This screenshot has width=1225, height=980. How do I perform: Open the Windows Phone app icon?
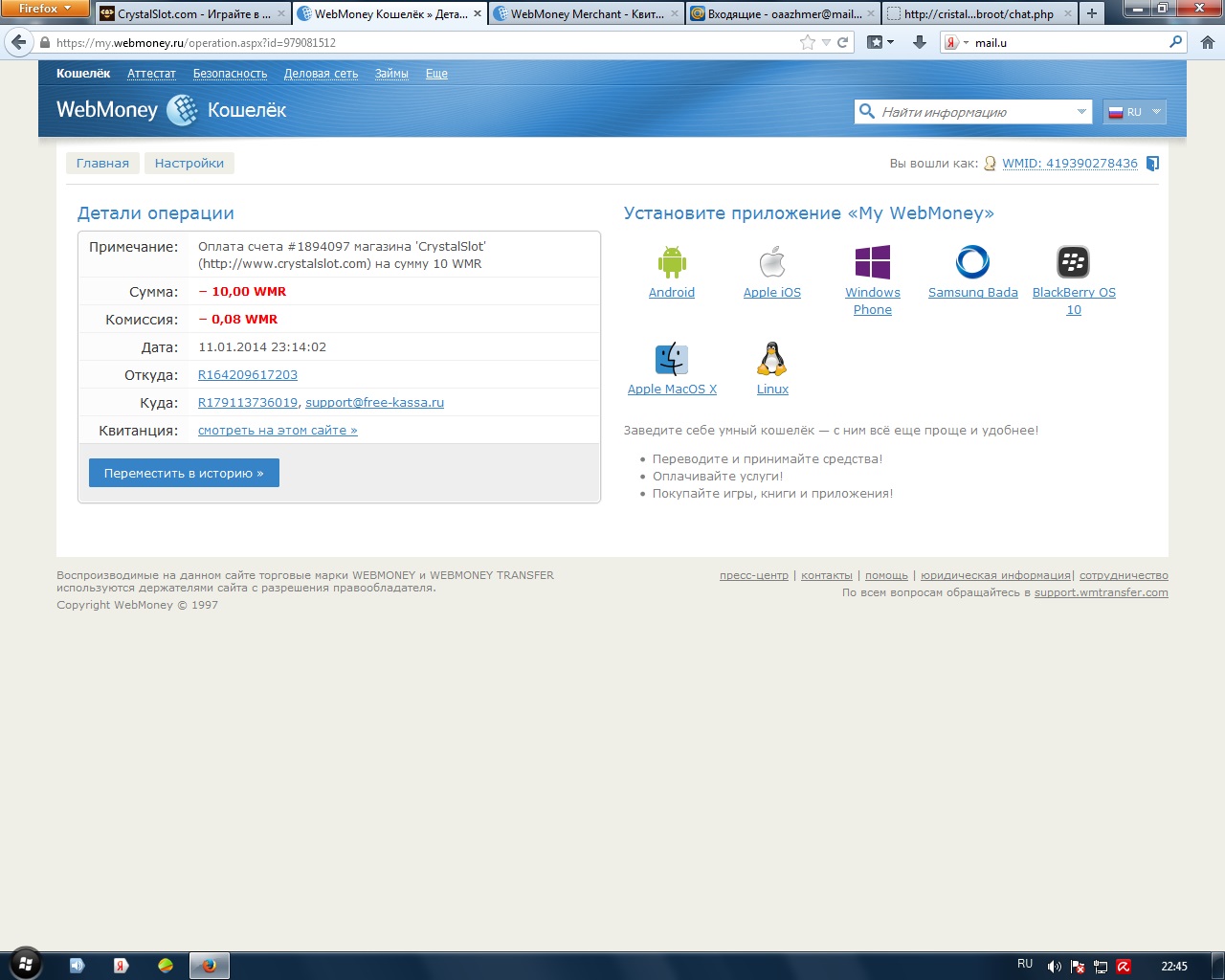click(x=873, y=261)
